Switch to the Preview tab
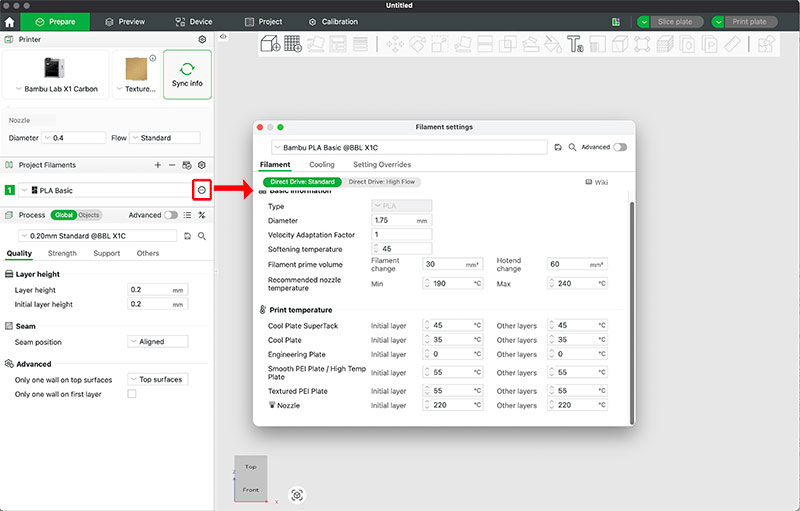 (x=125, y=22)
